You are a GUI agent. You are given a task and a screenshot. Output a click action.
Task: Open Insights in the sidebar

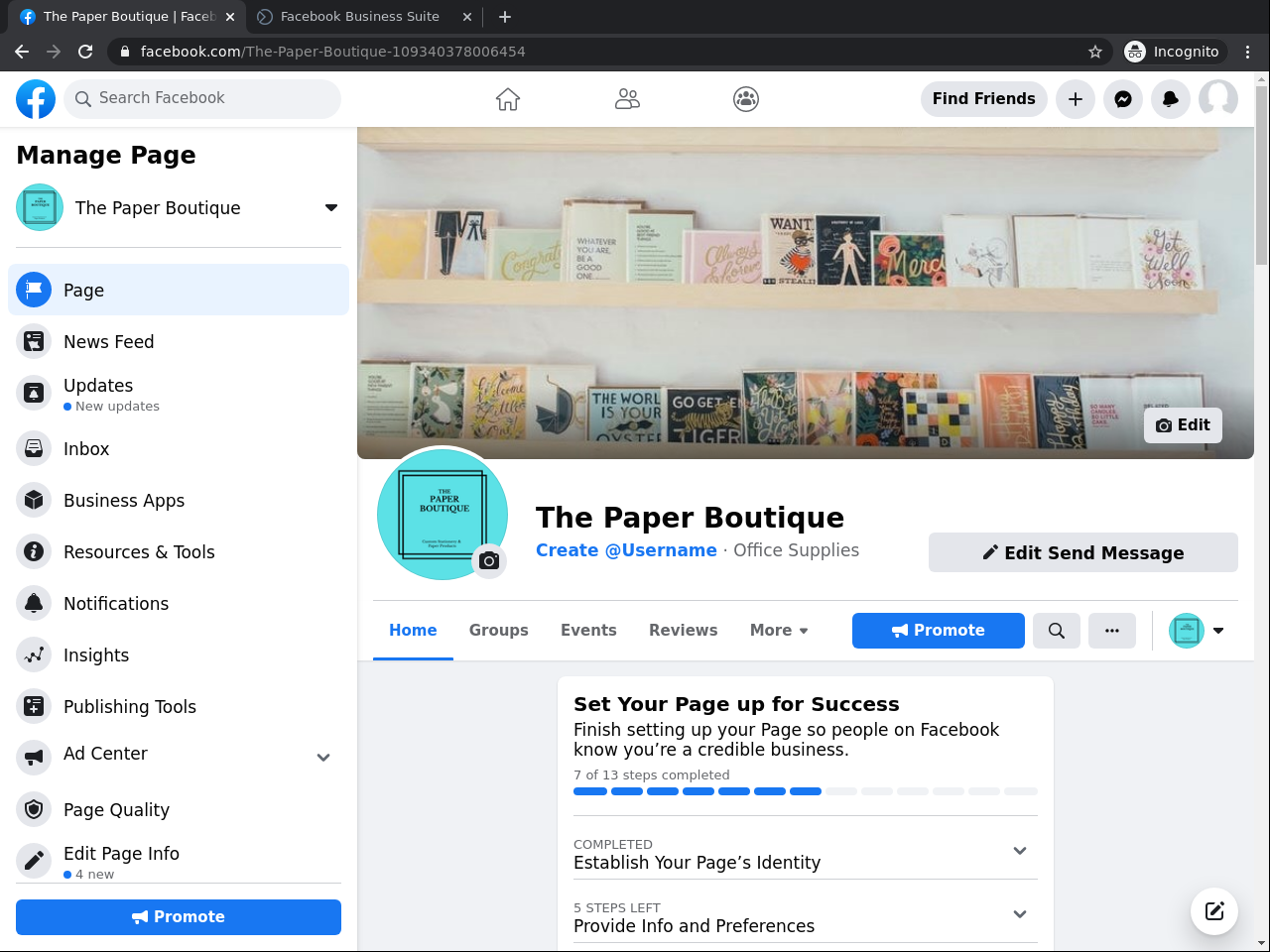pyautogui.click(x=179, y=655)
